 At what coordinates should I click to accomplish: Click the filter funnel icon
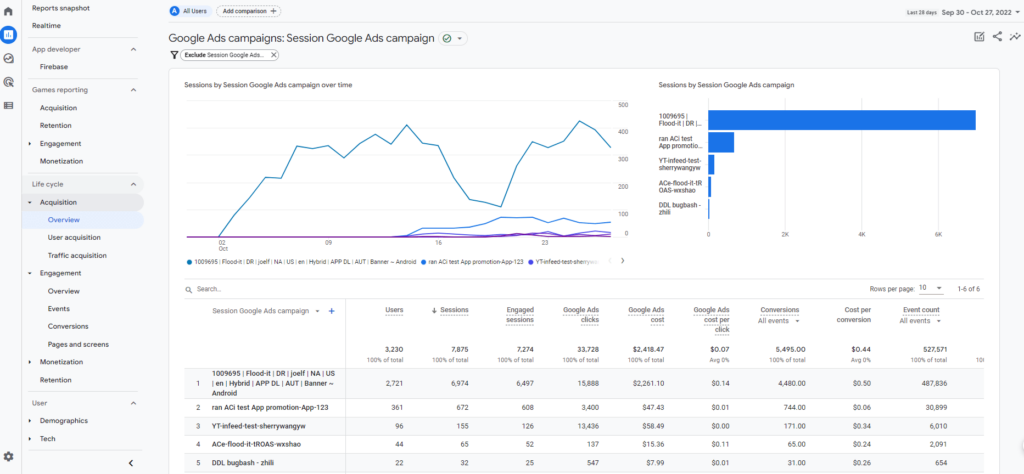[174, 55]
